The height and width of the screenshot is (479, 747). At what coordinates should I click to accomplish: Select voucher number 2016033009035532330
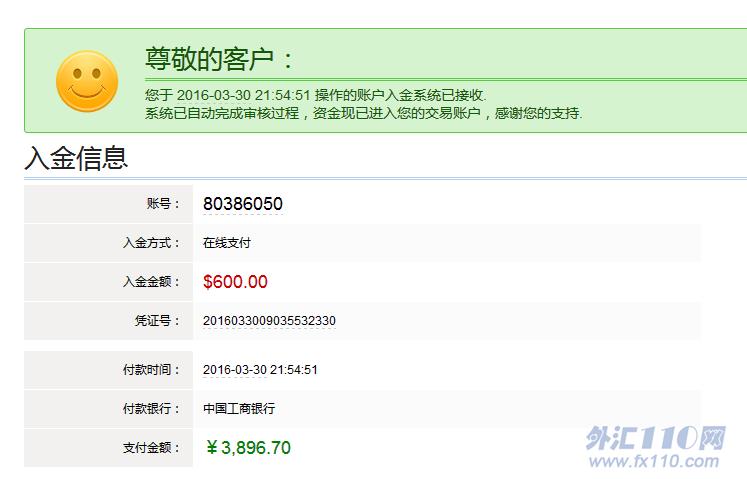tap(269, 321)
